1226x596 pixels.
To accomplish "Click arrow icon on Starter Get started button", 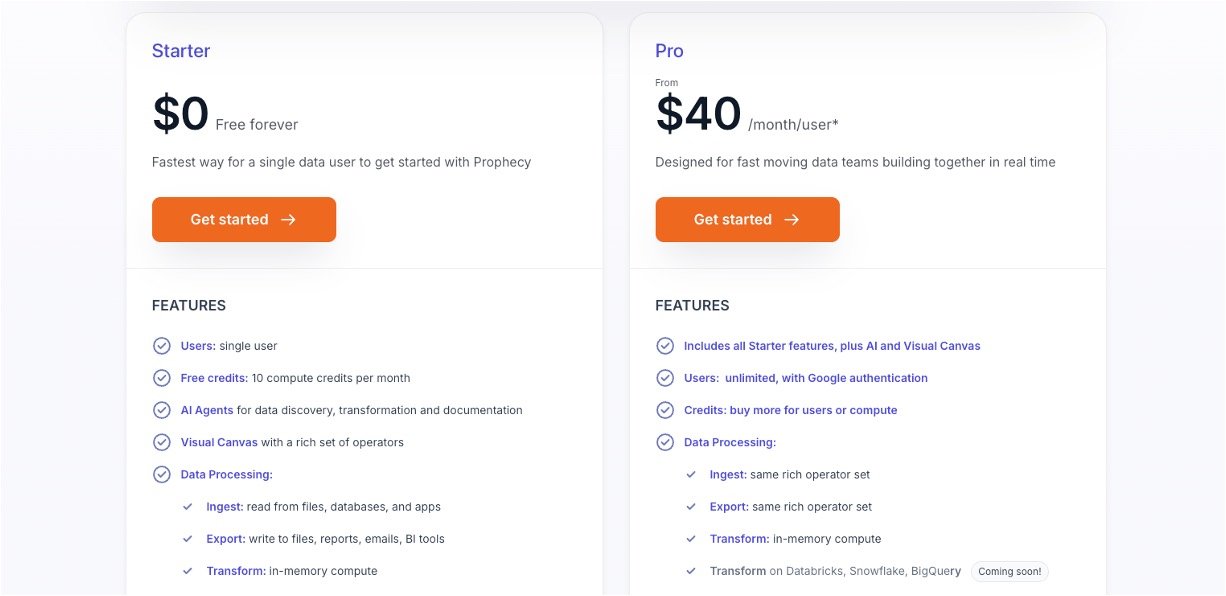I will (288, 220).
